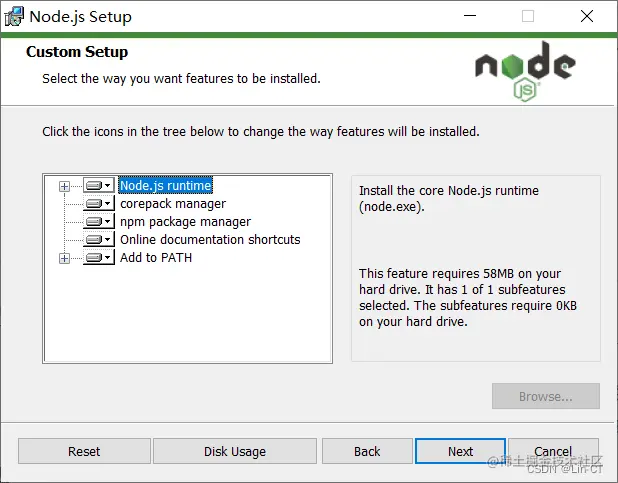Open install option dropdown for Add to PATH
618x483 pixels.
(99, 257)
